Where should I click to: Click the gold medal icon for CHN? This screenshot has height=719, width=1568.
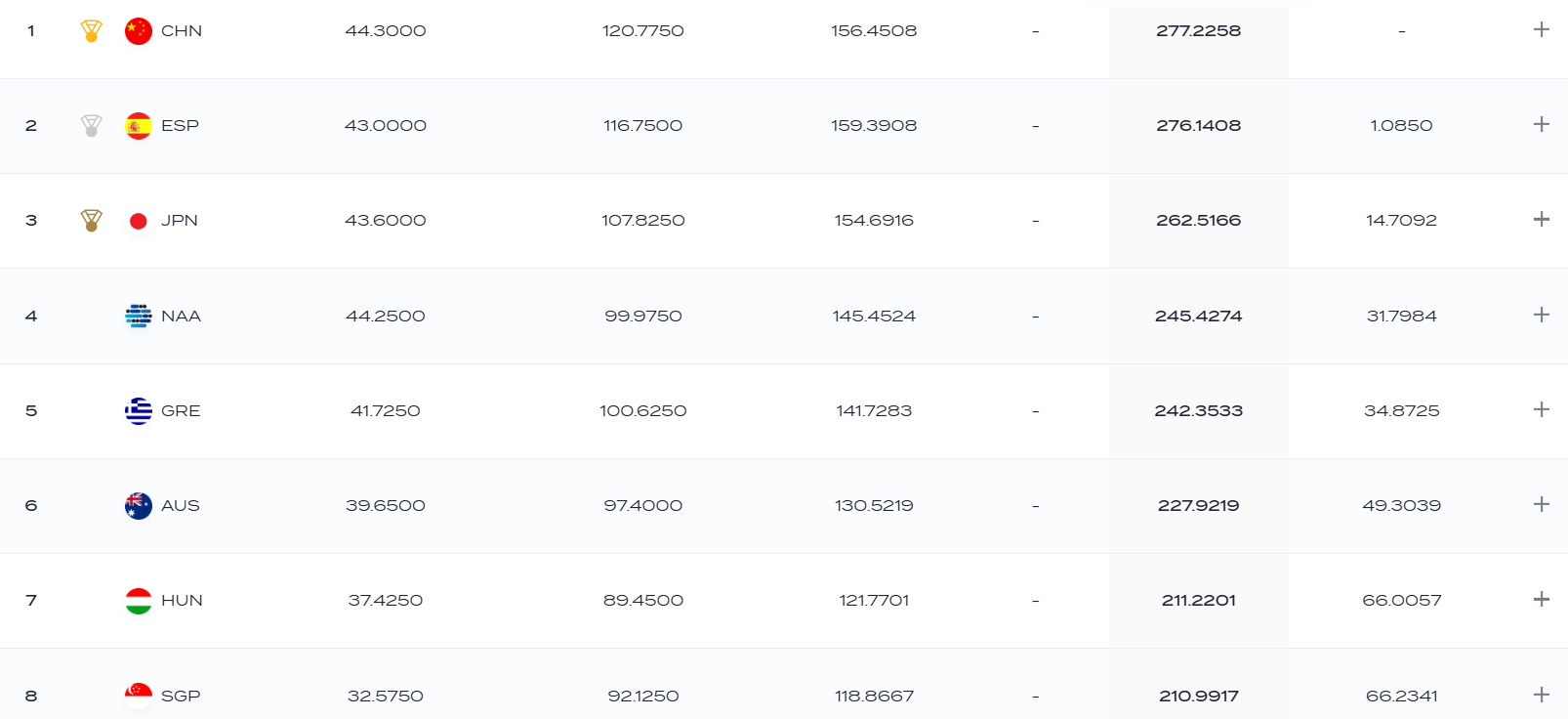[x=92, y=31]
